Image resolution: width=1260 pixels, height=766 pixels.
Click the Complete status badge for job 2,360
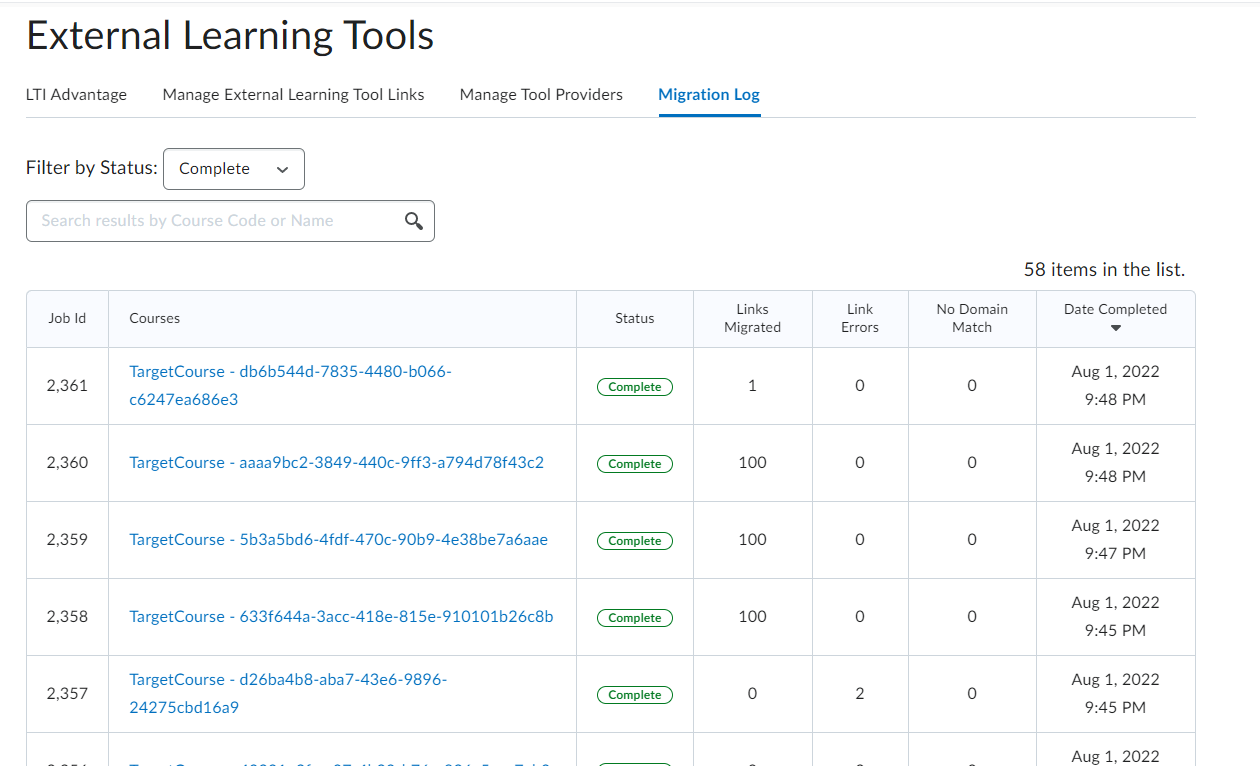click(635, 464)
